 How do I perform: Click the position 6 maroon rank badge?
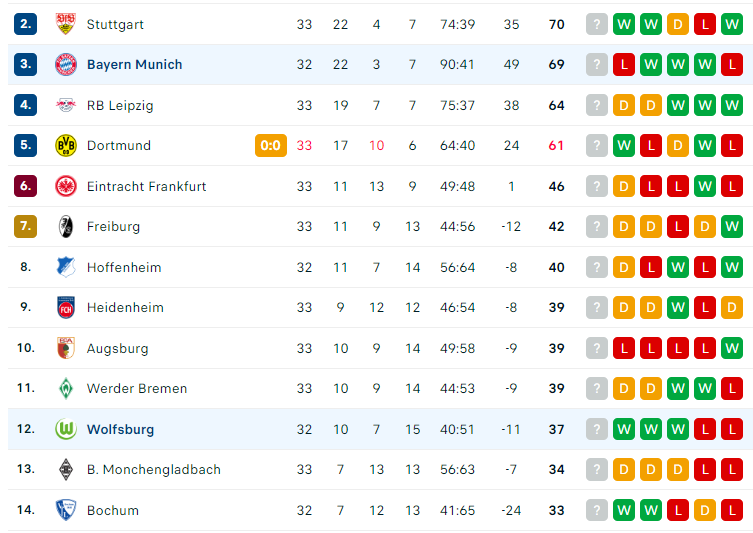tap(25, 186)
